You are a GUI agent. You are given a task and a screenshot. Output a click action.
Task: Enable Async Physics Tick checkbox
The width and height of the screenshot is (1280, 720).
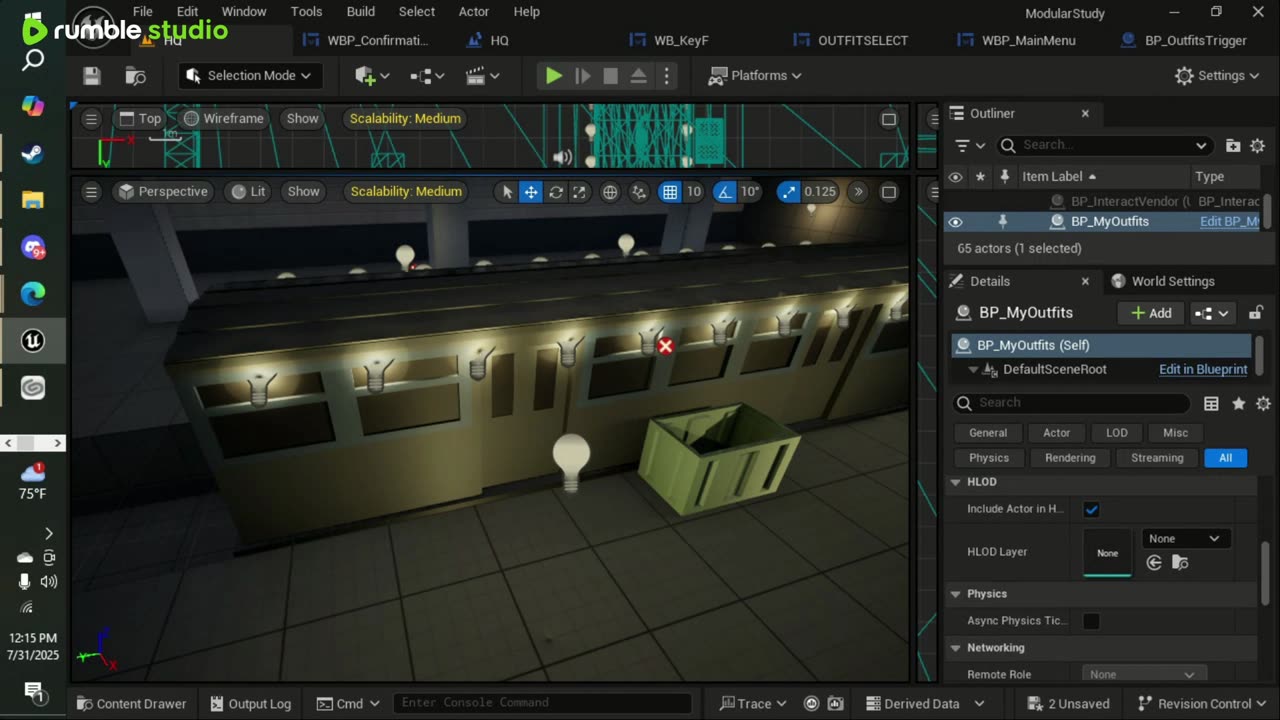[1091, 621]
